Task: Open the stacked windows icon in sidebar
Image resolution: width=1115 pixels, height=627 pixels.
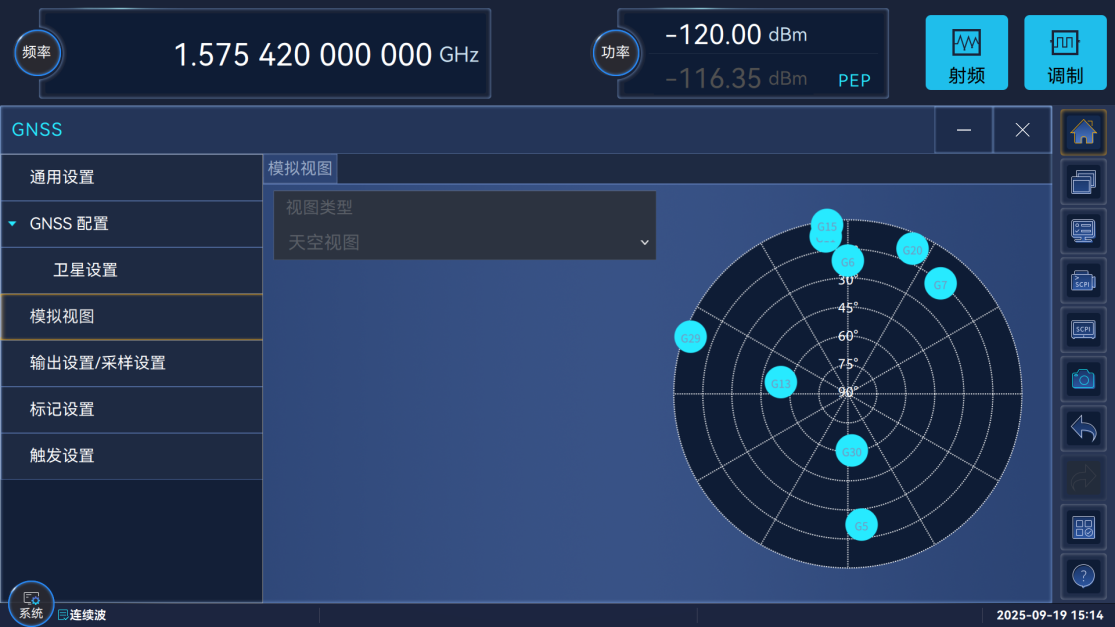Action: (x=1083, y=182)
